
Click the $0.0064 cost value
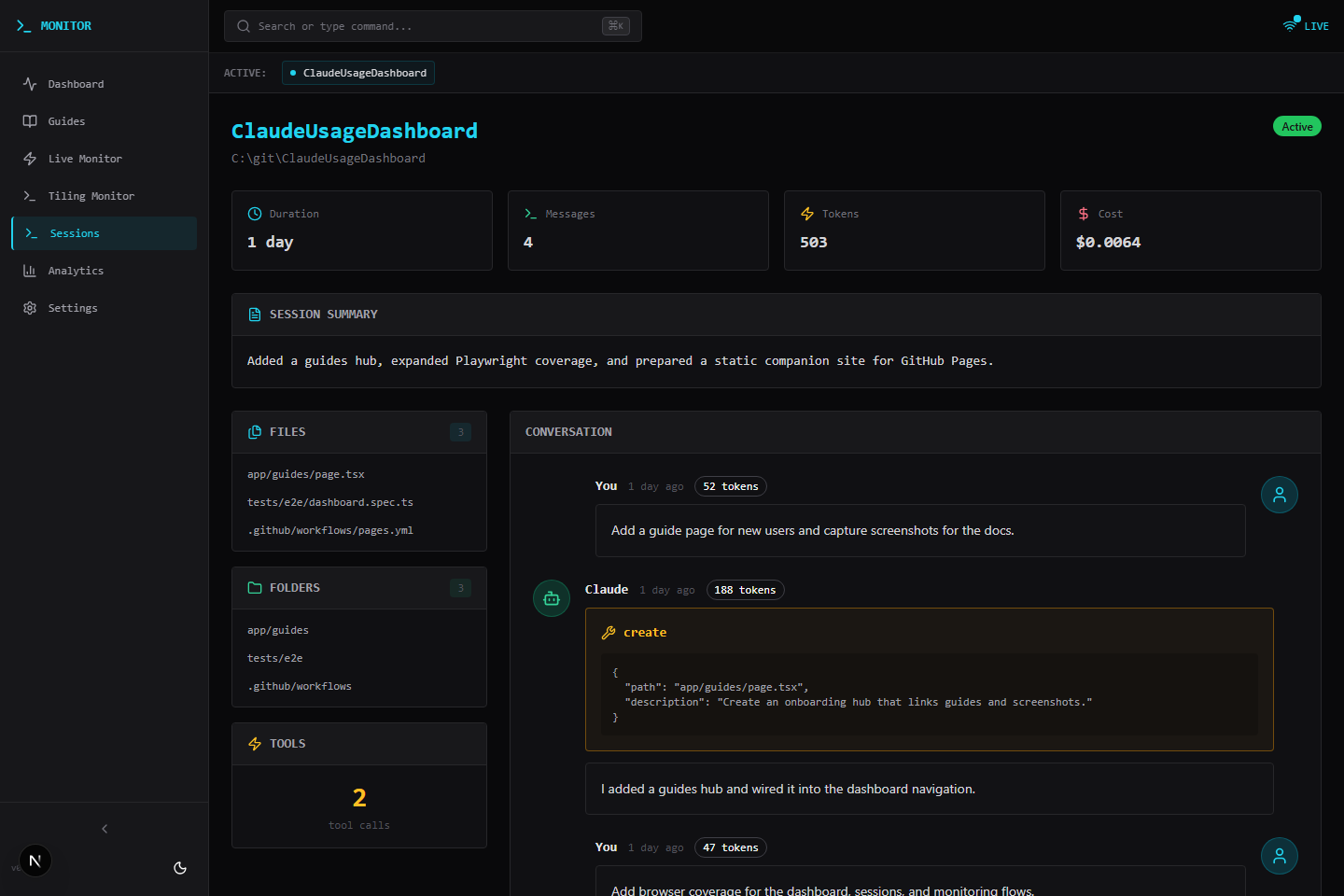[1109, 242]
